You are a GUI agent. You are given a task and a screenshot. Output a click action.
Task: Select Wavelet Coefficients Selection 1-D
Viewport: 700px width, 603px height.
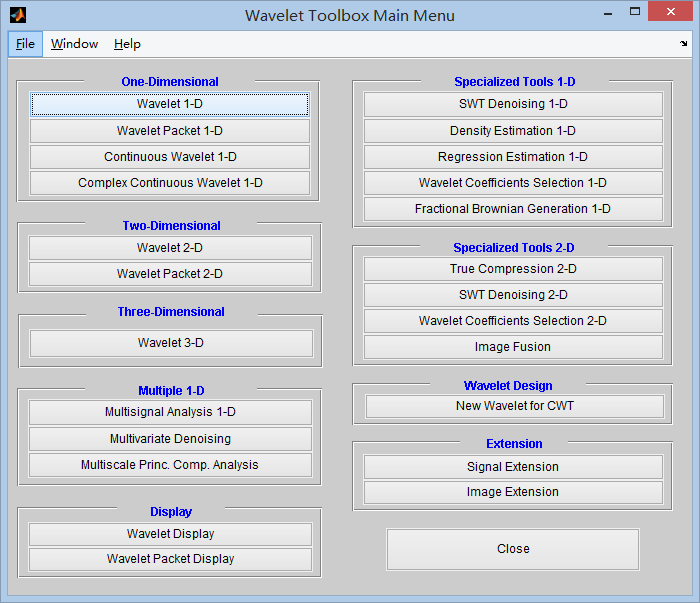point(513,183)
